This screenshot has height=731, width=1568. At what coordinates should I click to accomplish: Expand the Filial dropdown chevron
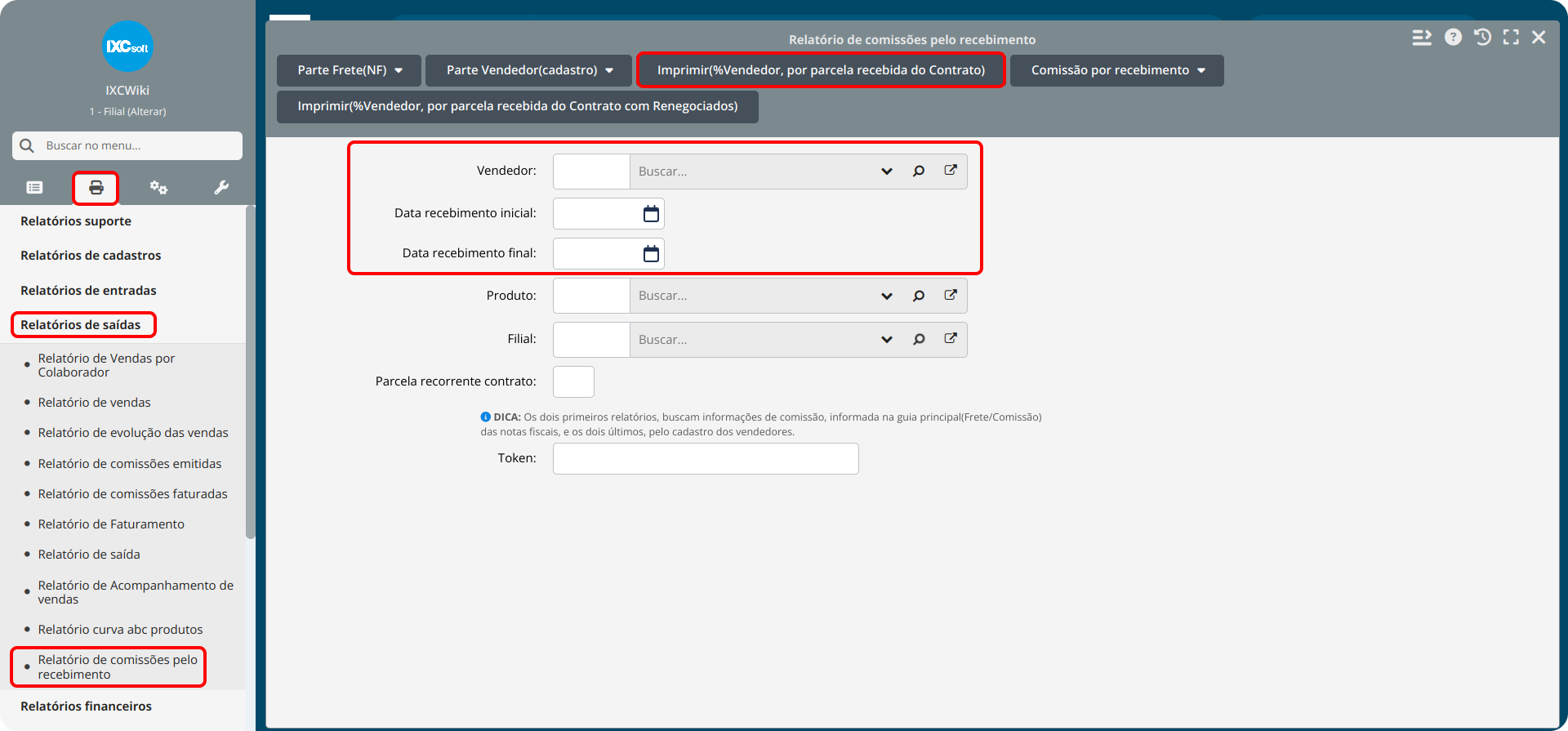click(x=887, y=339)
